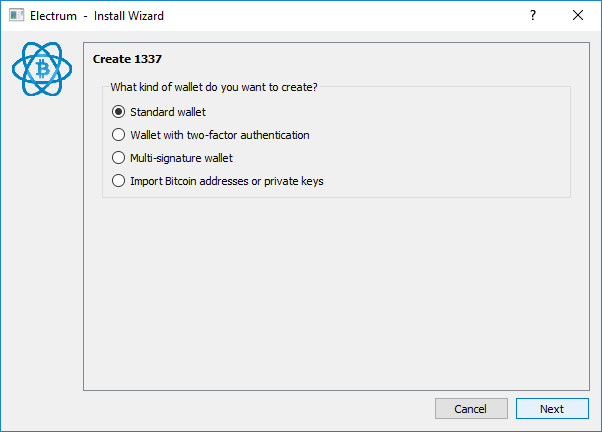Select the Multi-signature wallet radio button
This screenshot has height=432, width=602.
point(118,158)
